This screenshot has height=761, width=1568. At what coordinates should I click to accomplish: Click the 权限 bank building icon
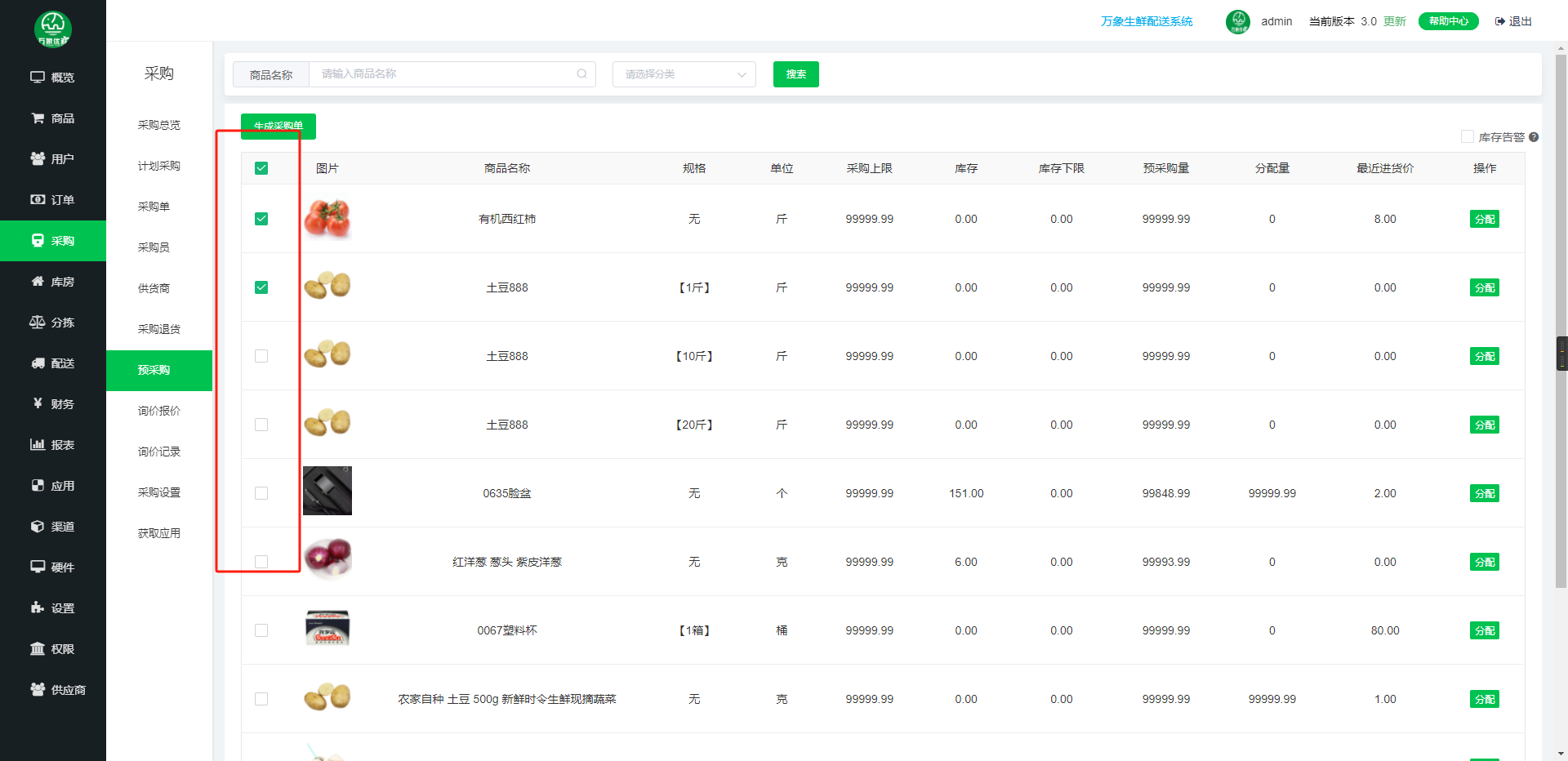click(x=38, y=648)
